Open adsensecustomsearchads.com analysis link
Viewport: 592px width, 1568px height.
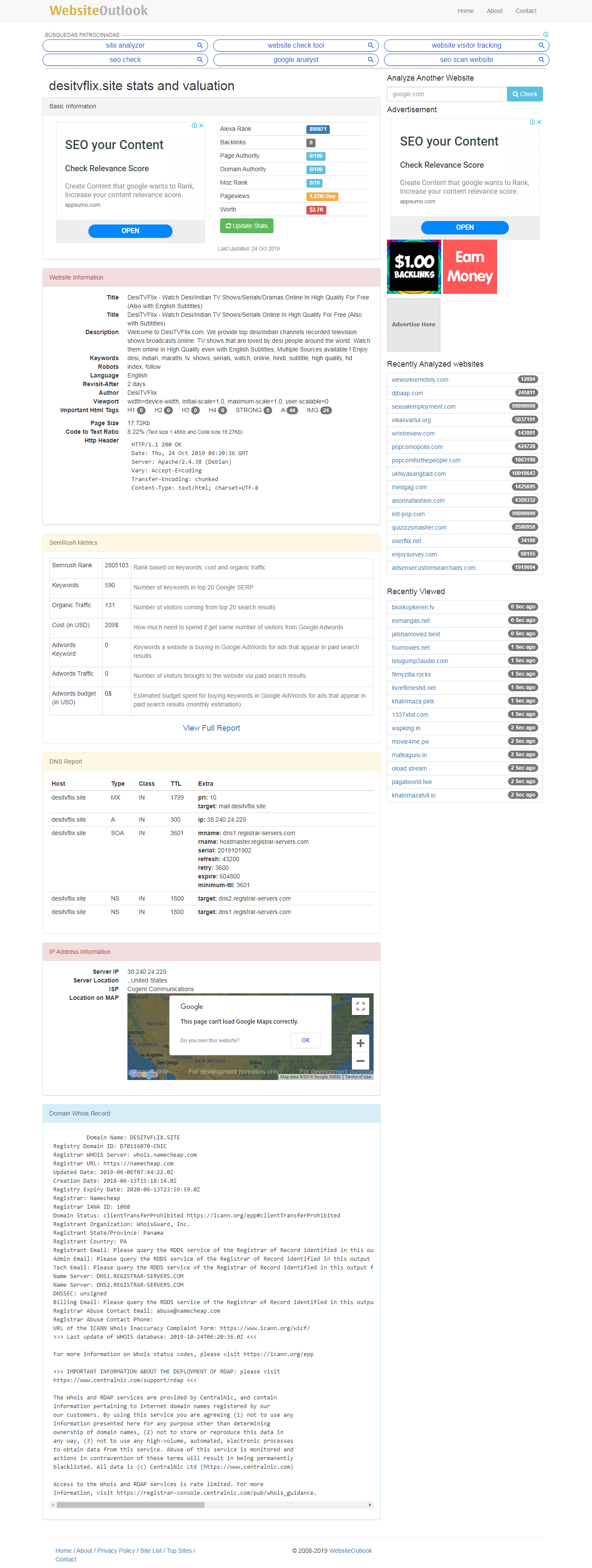[433, 567]
